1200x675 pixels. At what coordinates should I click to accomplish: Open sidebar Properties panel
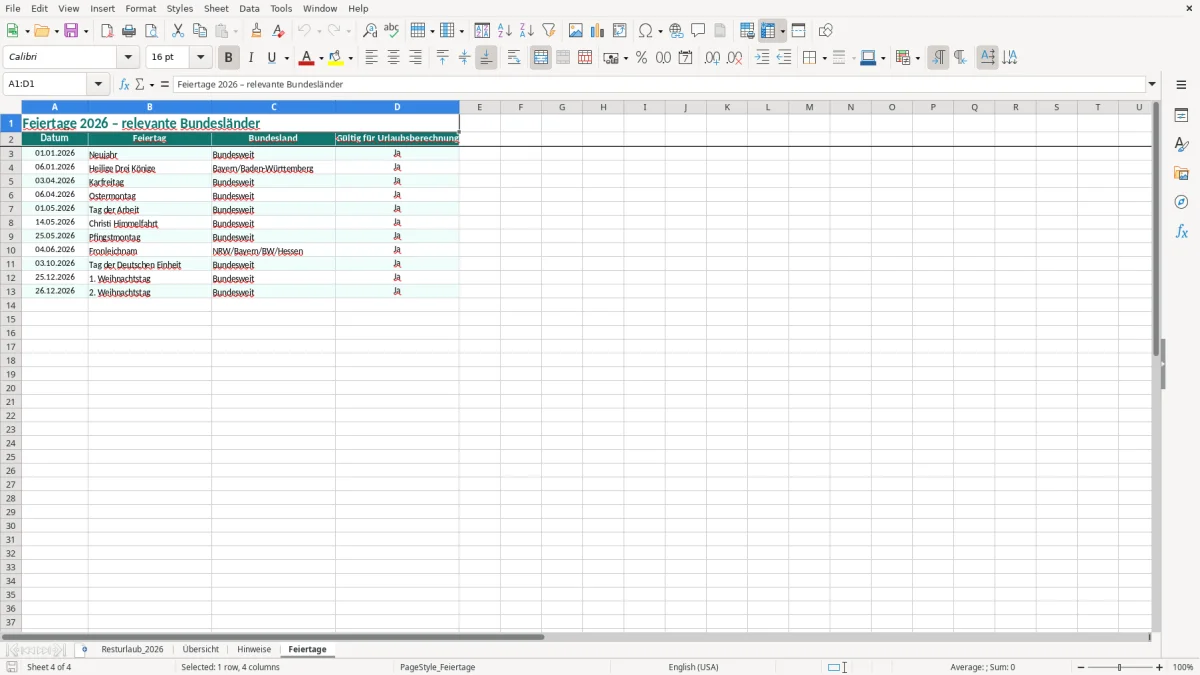1181,115
